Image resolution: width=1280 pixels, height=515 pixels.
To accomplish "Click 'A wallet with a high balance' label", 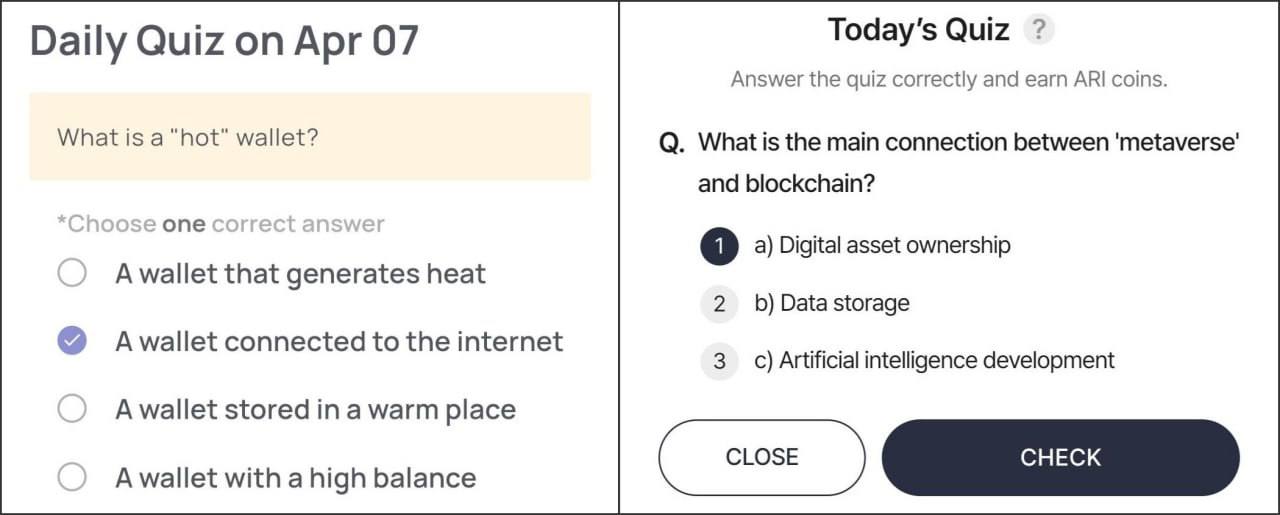I will coord(295,478).
